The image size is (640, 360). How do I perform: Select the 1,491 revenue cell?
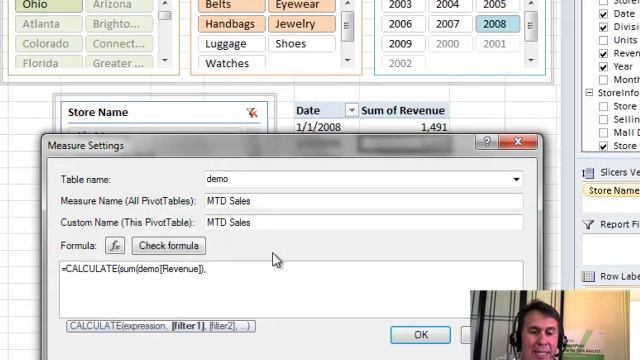(x=404, y=127)
